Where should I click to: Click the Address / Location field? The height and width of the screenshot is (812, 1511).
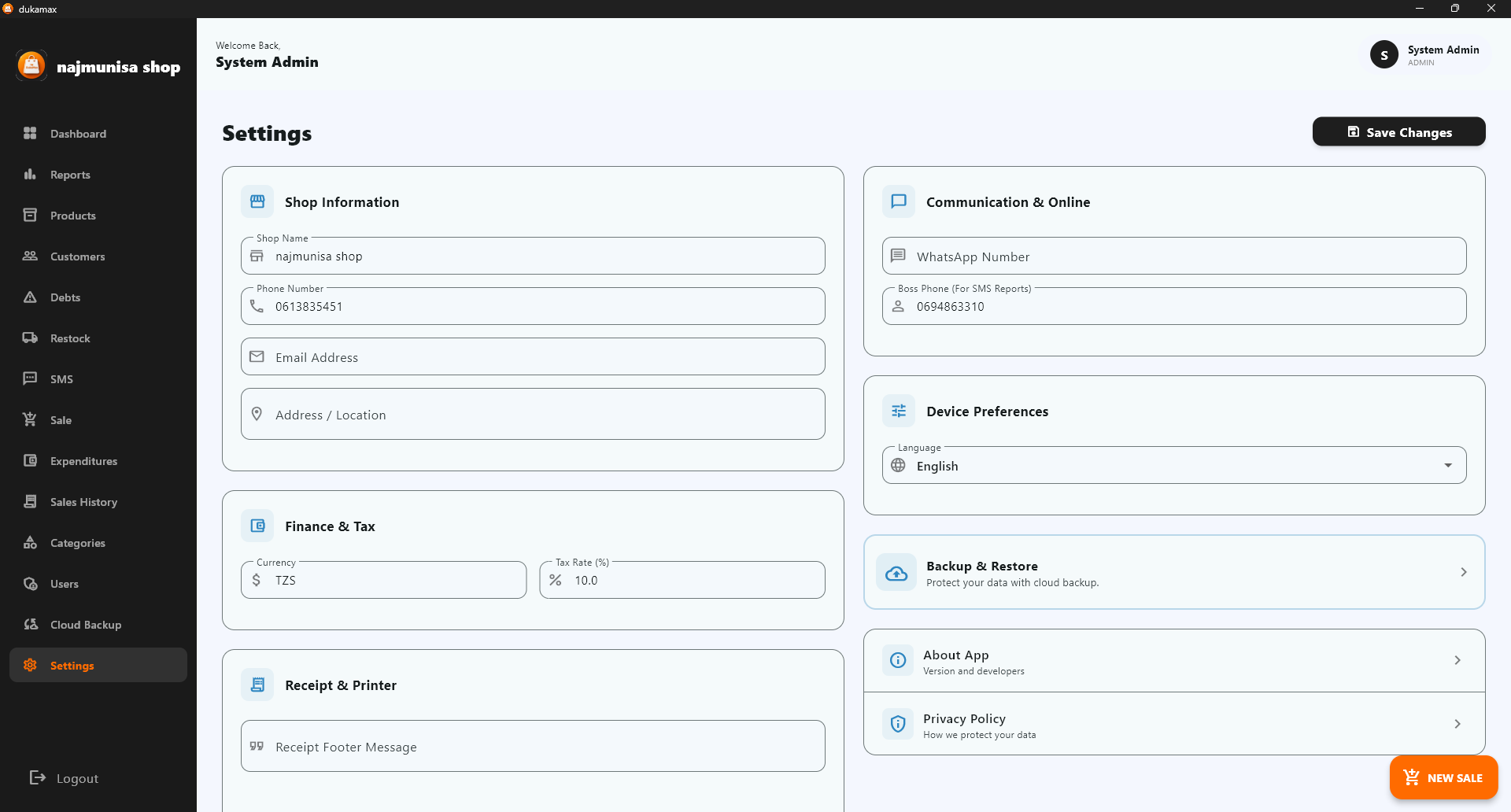click(x=533, y=414)
